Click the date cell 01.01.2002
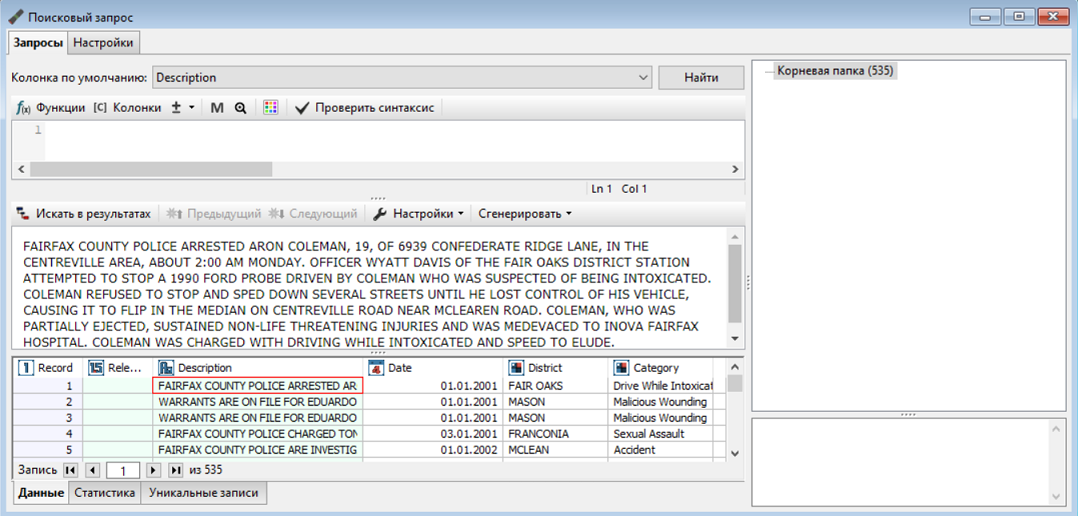1078x516 pixels. [x=434, y=449]
